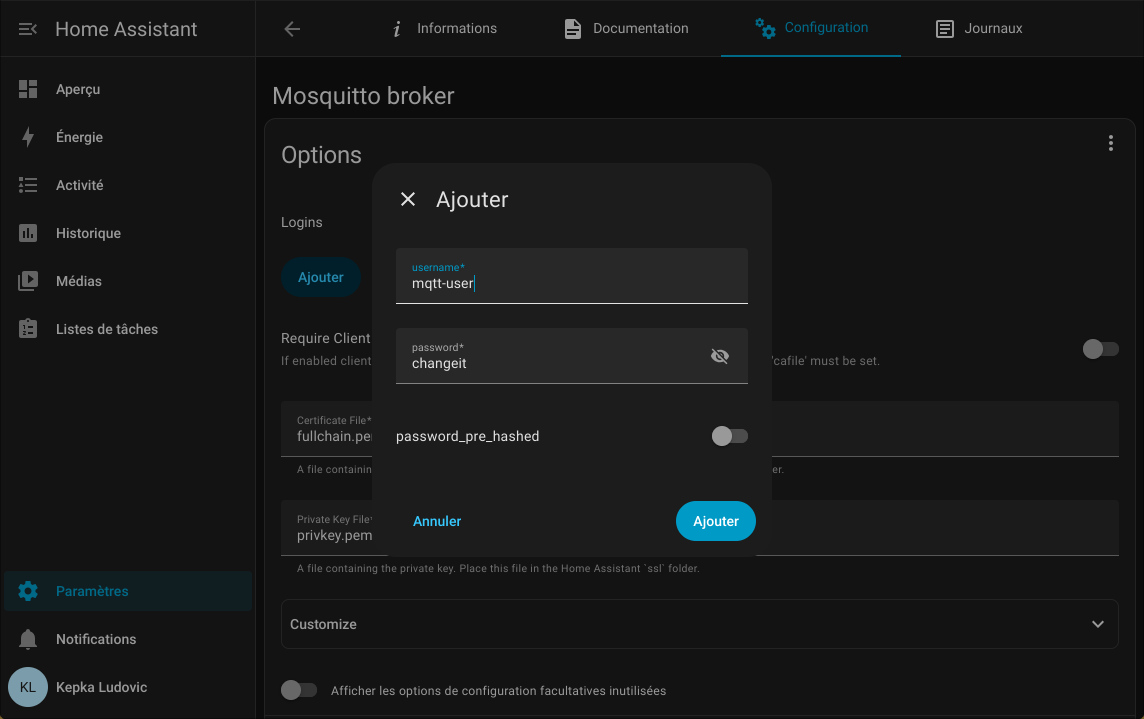Toggle the Require Client Certificate switch

point(1100,349)
